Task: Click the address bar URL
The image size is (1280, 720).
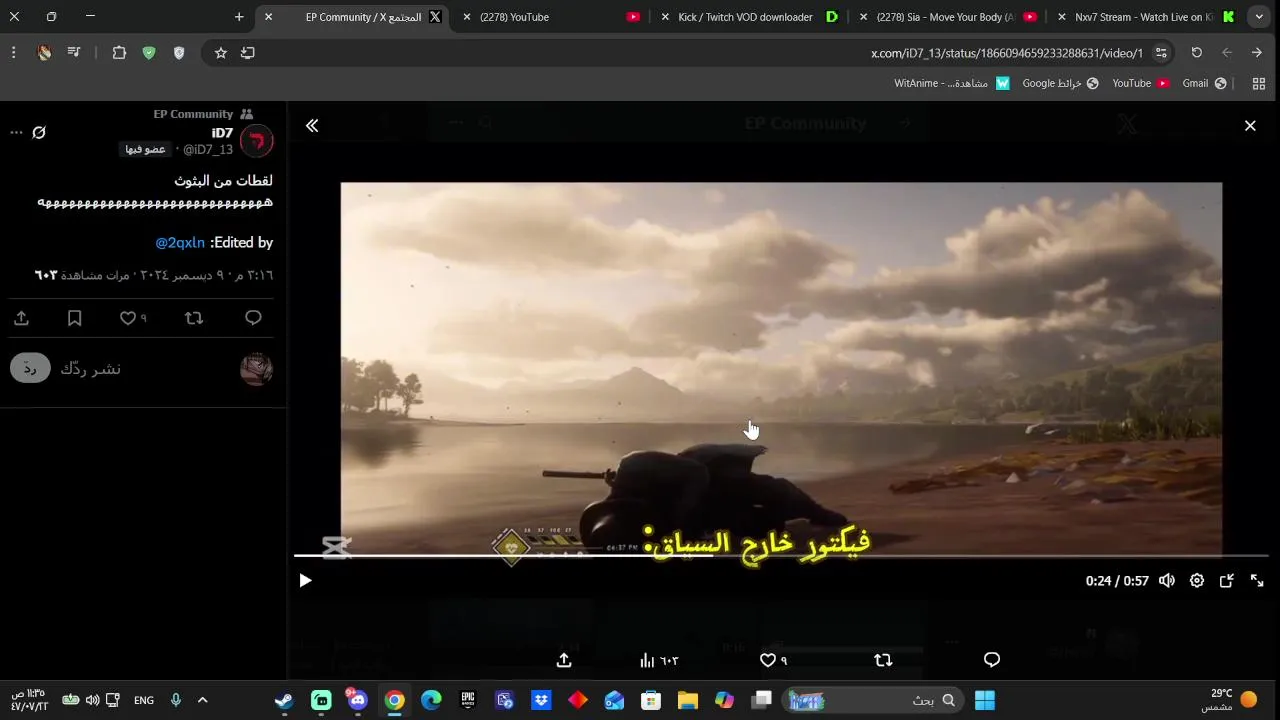Action: [x=1006, y=53]
